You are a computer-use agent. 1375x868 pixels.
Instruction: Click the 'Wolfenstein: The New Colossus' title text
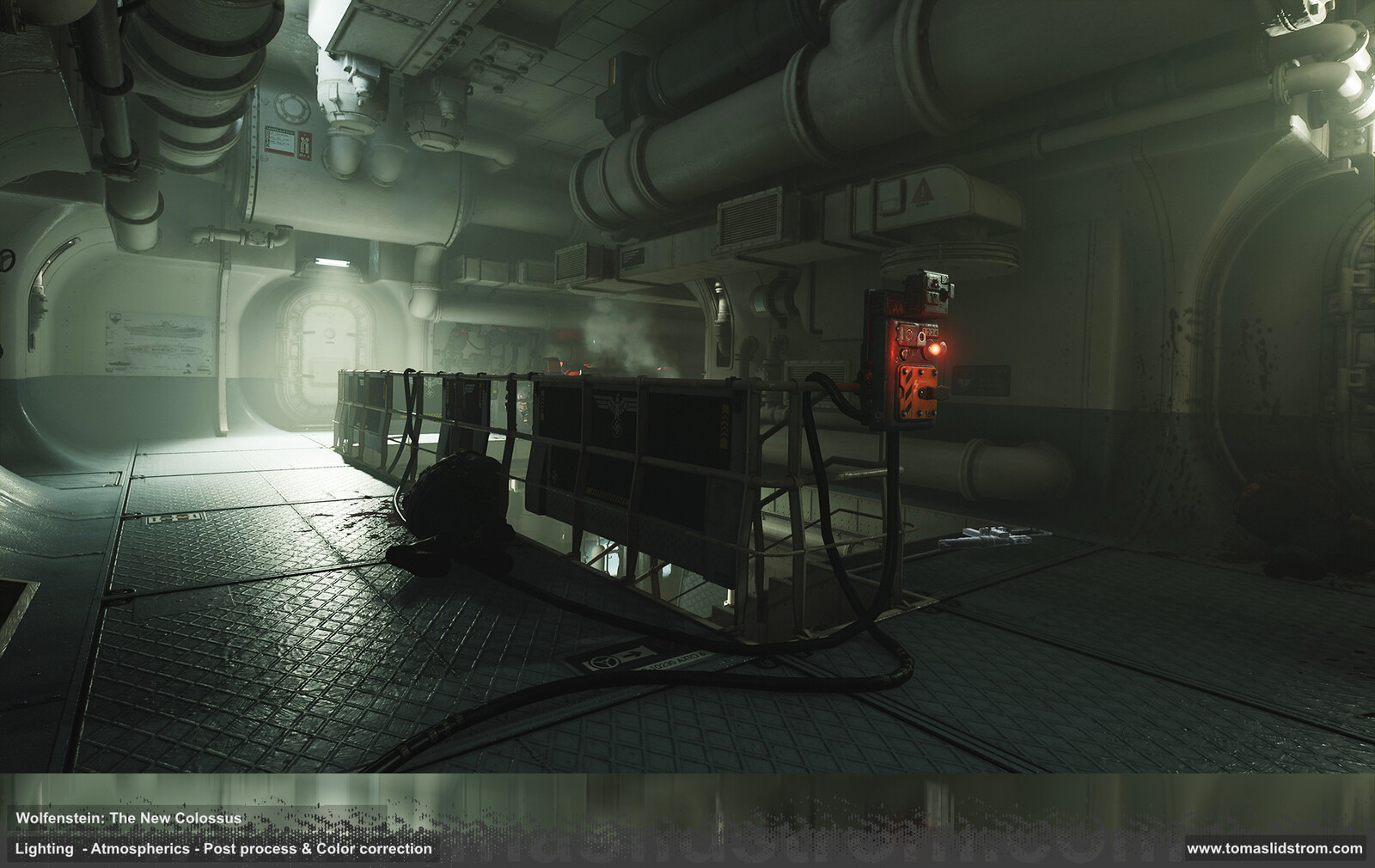pyautogui.click(x=129, y=817)
